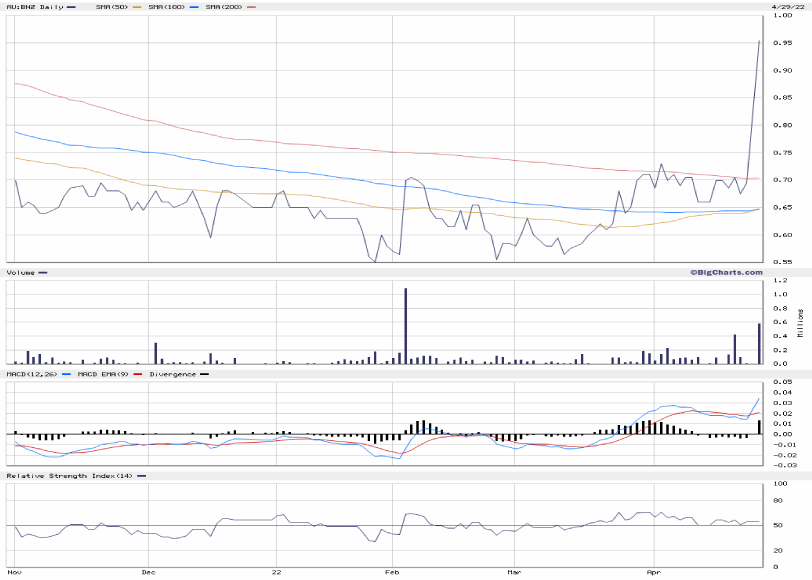This screenshot has width=812, height=580.
Task: Click the tallest volume bar in February
Action: [405, 326]
